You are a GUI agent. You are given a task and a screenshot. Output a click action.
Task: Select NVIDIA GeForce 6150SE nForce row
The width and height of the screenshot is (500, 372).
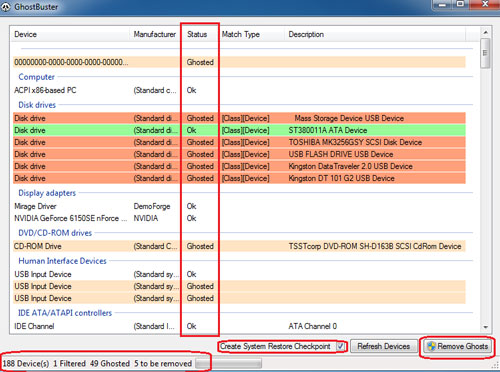coord(239,218)
